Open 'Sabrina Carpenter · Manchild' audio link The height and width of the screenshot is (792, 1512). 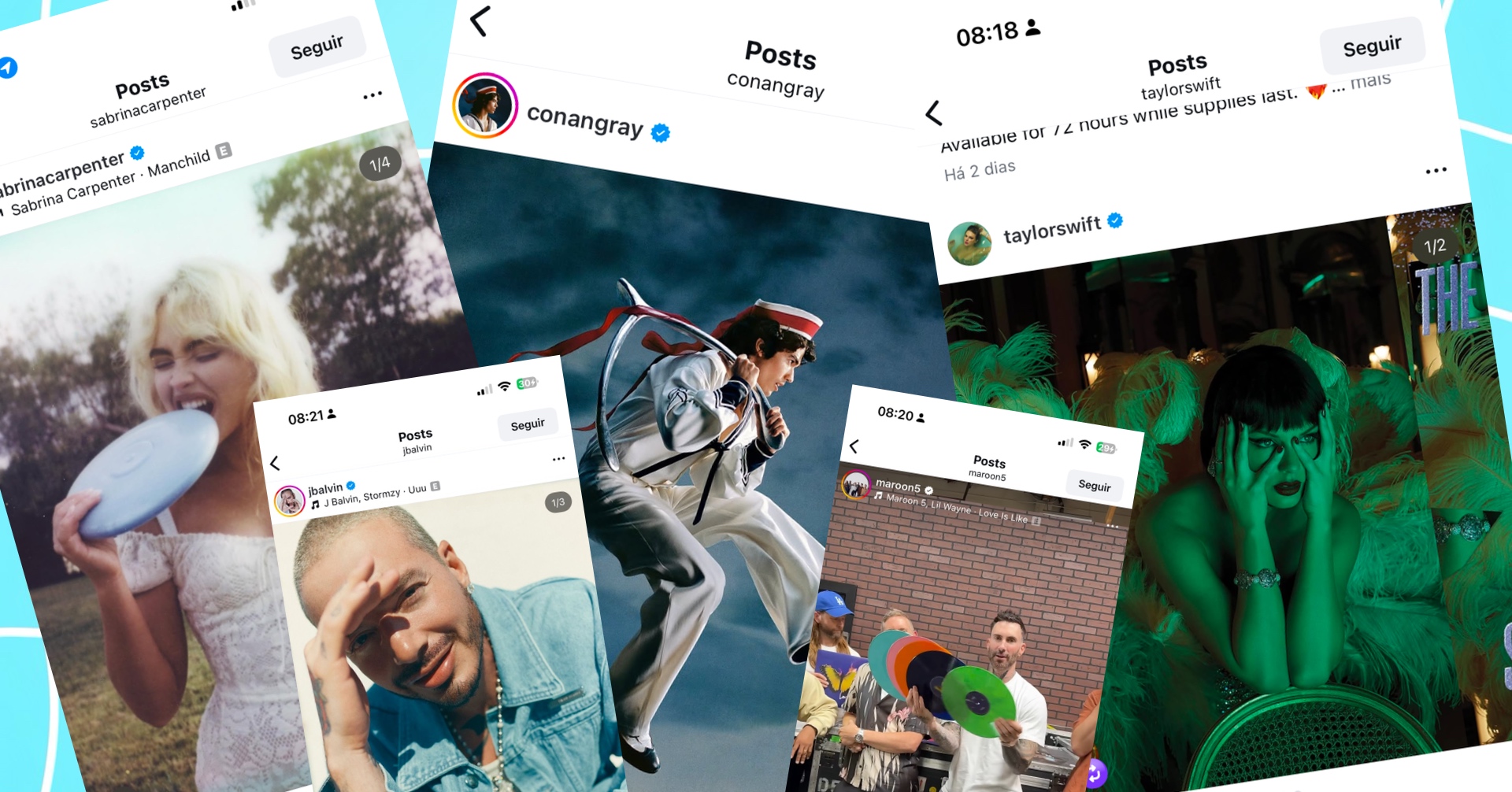pyautogui.click(x=111, y=183)
